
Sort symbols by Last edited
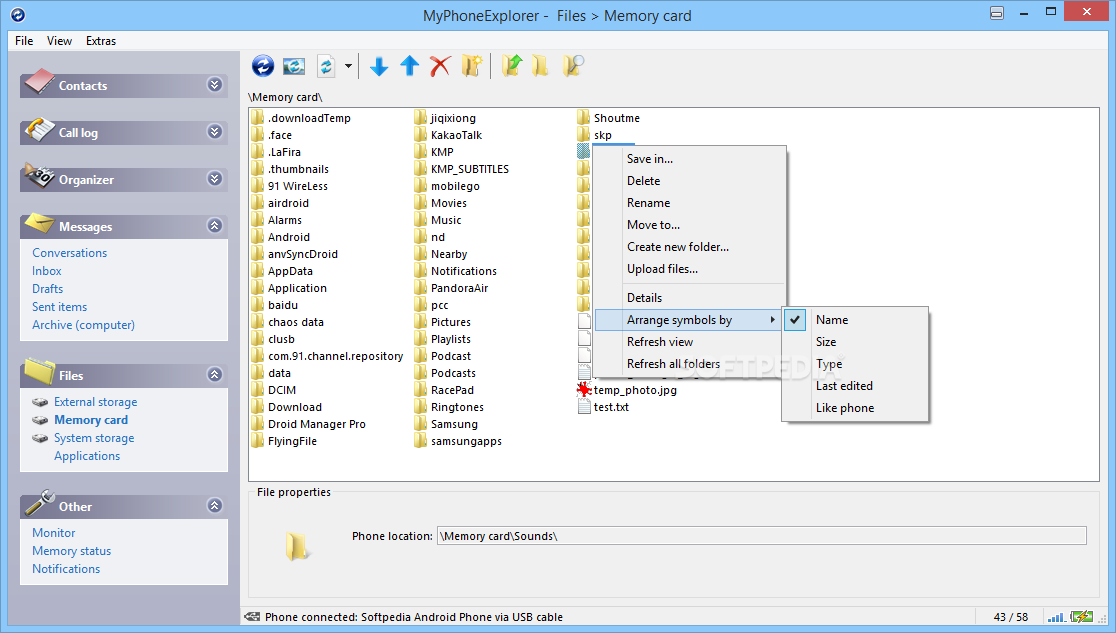[856, 386]
